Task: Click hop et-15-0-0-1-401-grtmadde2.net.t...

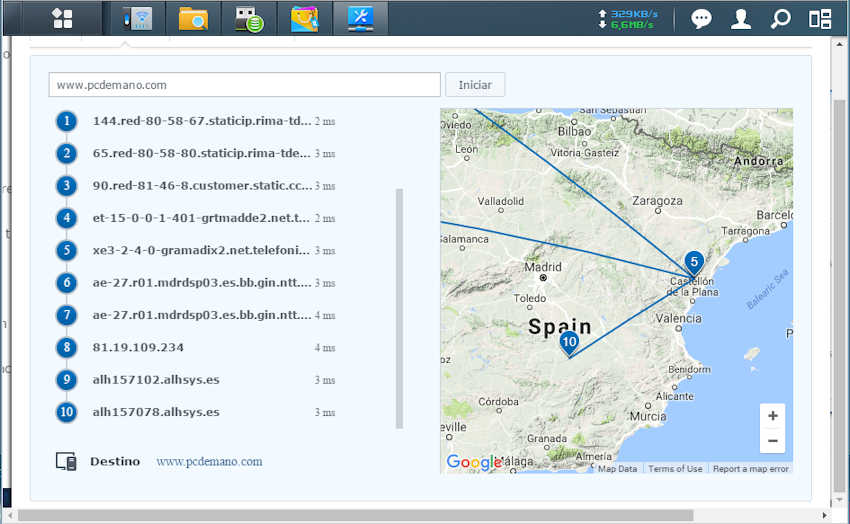Action: pos(201,218)
